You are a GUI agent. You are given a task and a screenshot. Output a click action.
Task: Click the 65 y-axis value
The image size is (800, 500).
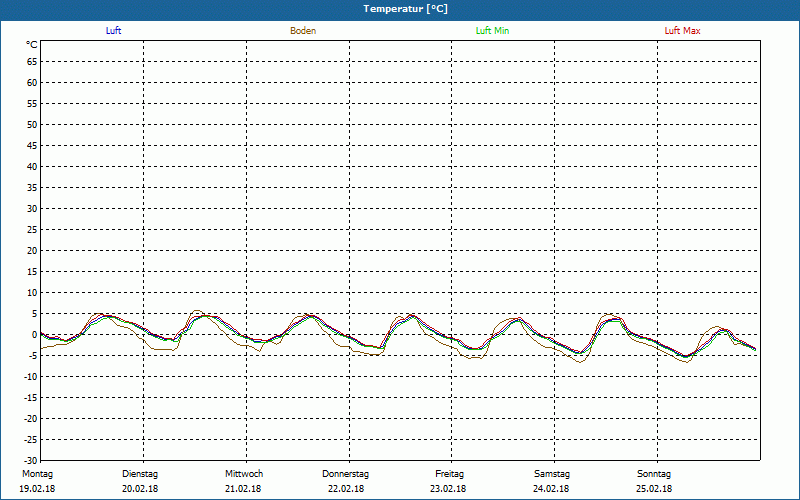click(x=32, y=62)
